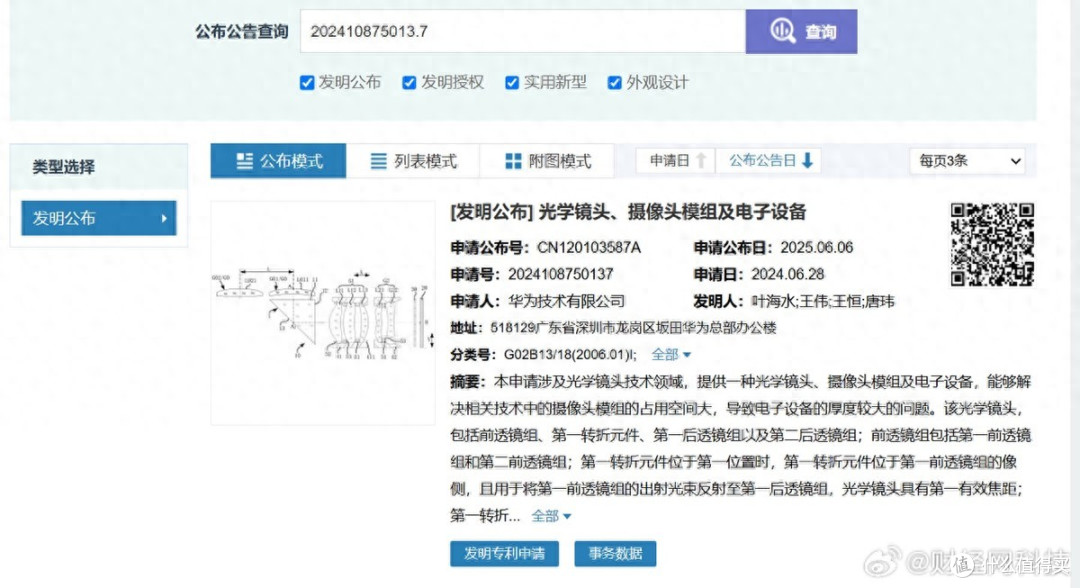
Task: Click inventors 叶海水;王伟;王恒;唐玮
Action: [x=822, y=301]
